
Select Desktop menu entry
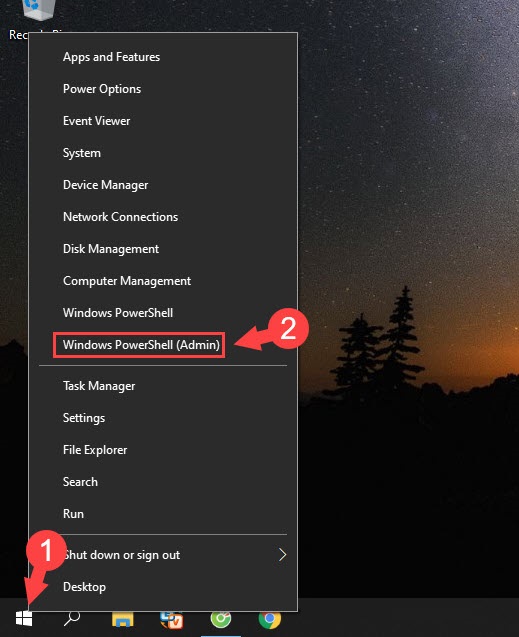tap(163, 587)
